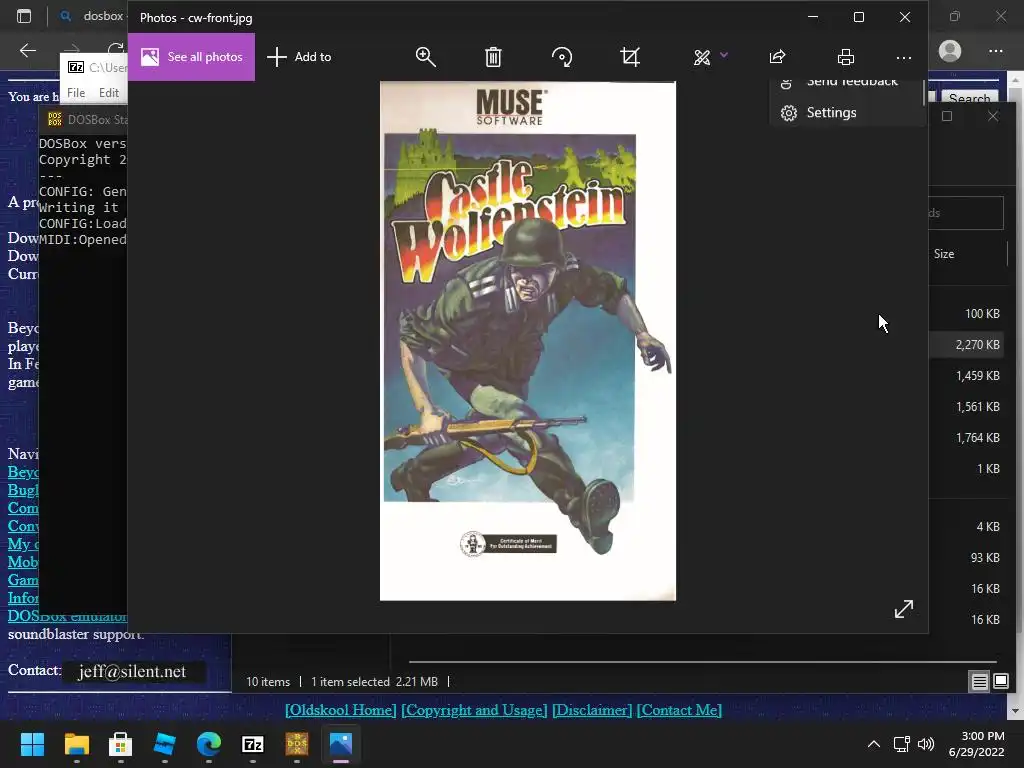Share the photo via share icon
This screenshot has width=1024, height=768.
click(777, 57)
